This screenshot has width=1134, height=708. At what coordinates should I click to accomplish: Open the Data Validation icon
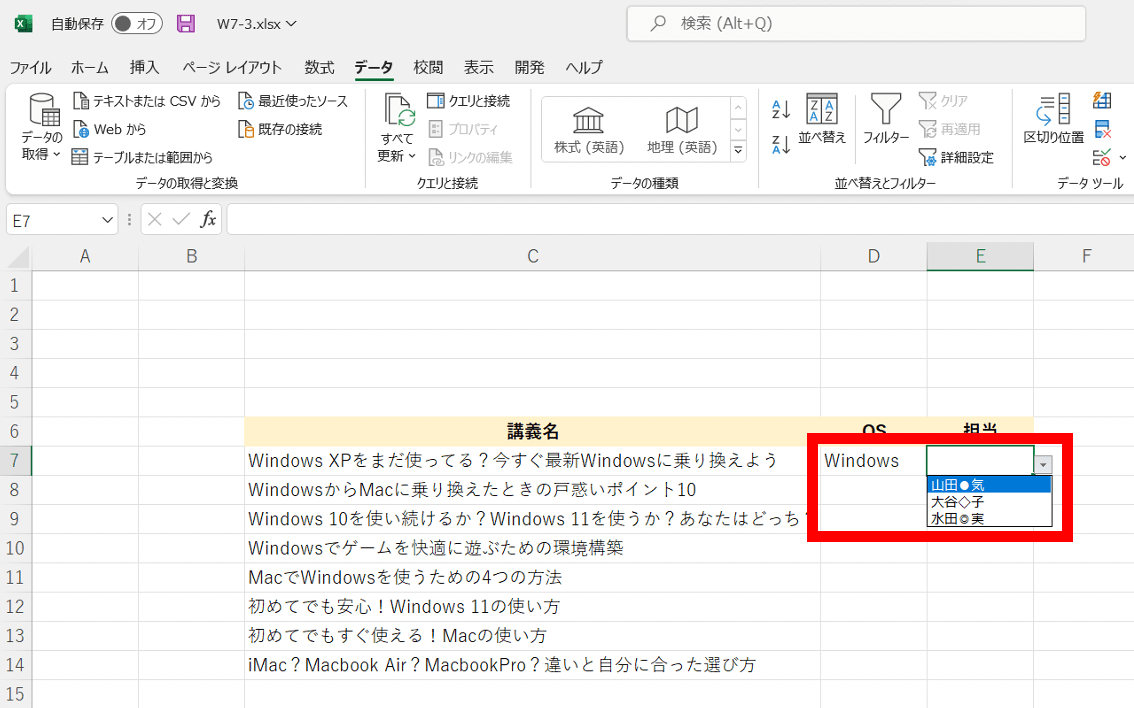tap(1102, 157)
